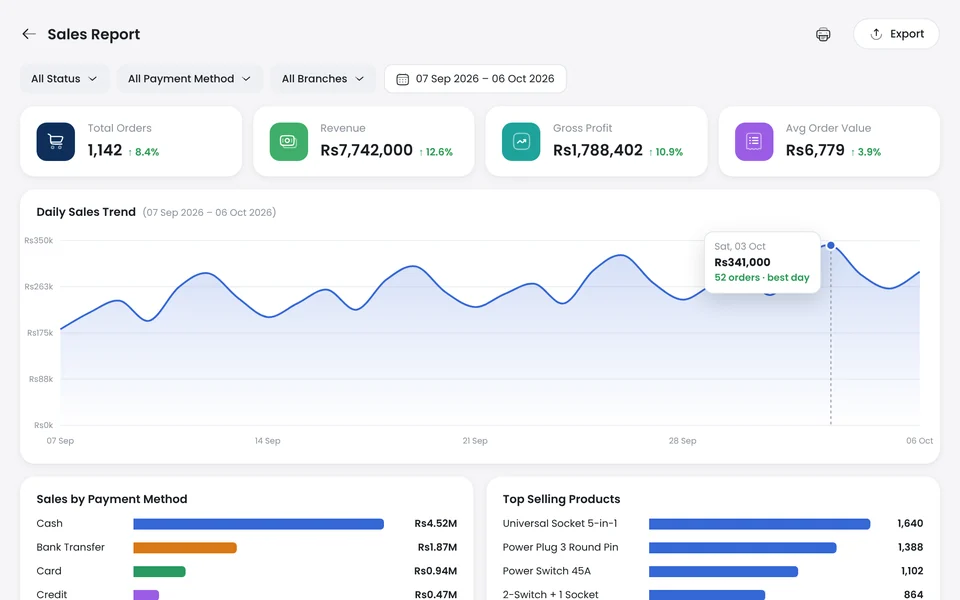Click the 21 Sep axis label
This screenshot has width=960, height=600.
475,441
